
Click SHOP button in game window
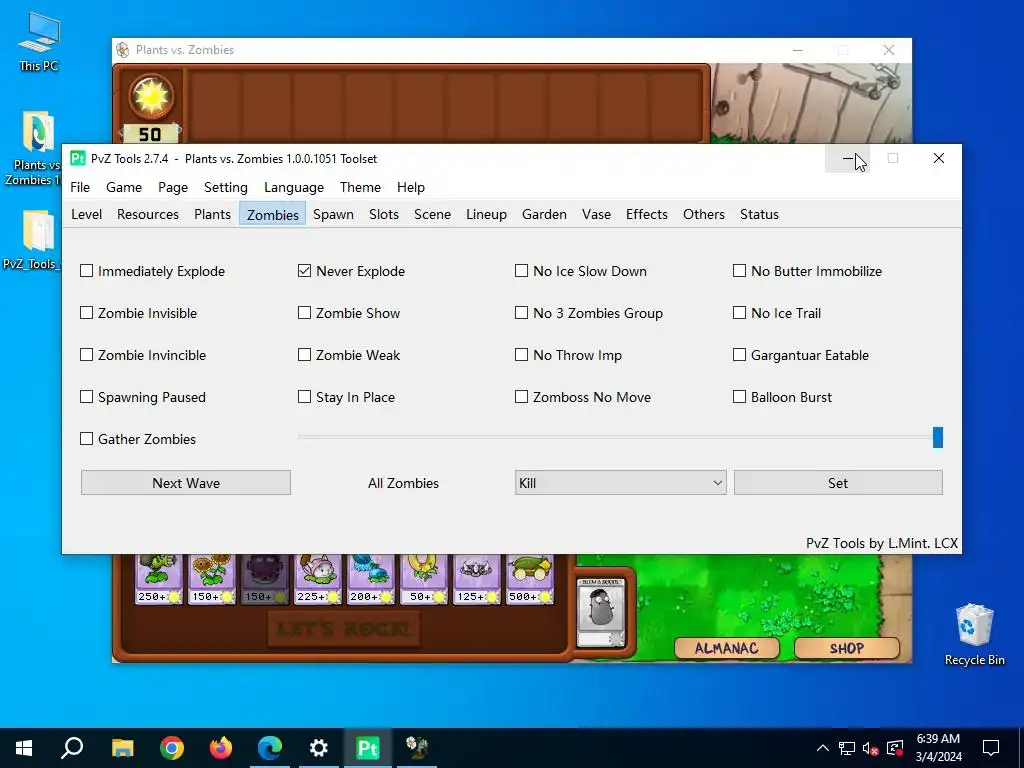coord(847,648)
